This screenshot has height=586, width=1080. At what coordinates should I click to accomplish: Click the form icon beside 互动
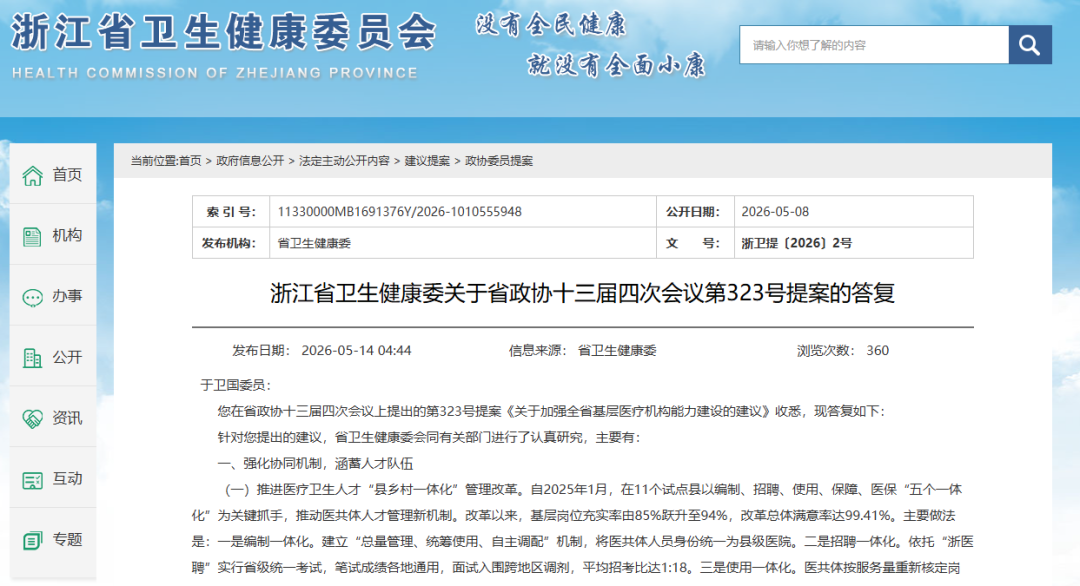pos(32,479)
